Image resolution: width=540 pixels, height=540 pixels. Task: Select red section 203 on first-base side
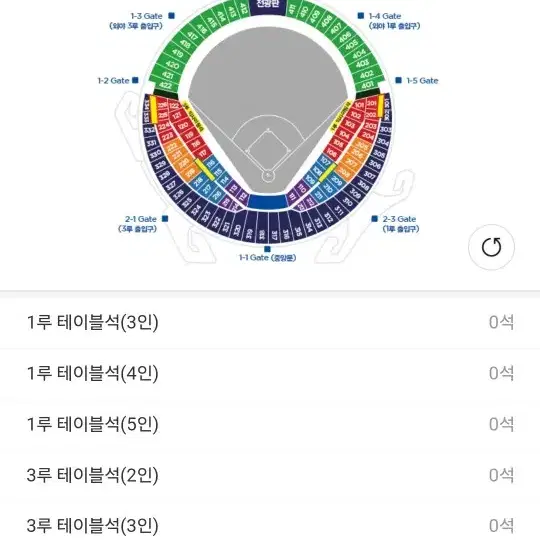point(371,126)
